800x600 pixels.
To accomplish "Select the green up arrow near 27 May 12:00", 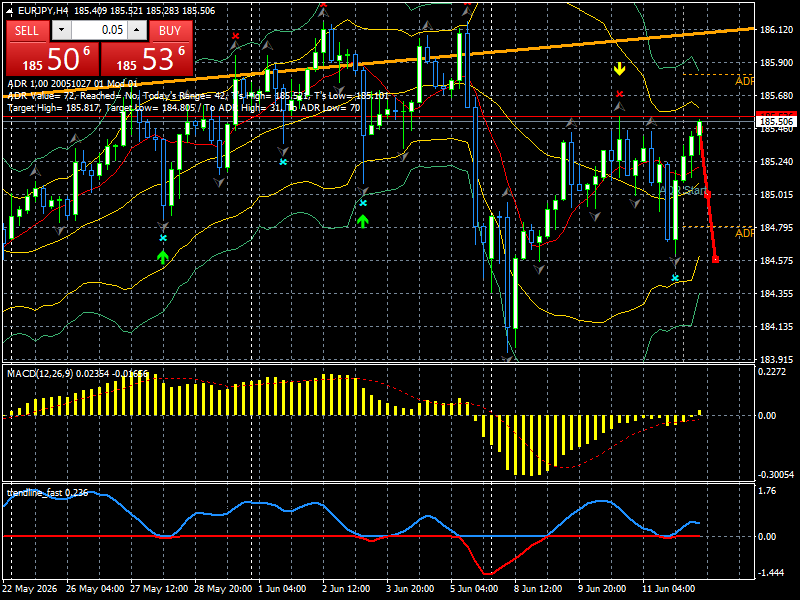I will click(163, 257).
